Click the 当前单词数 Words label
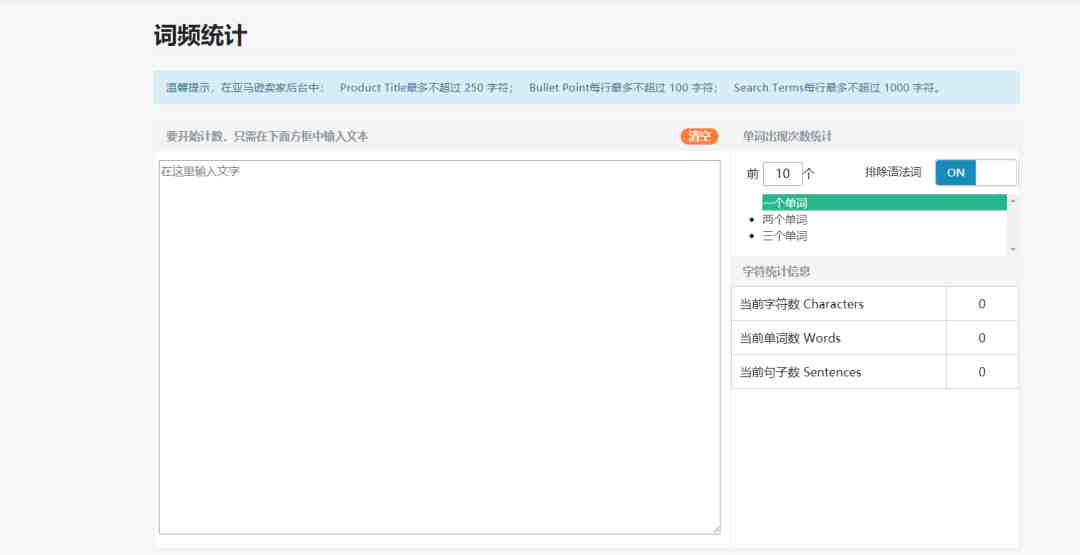This screenshot has width=1080, height=555. click(790, 338)
